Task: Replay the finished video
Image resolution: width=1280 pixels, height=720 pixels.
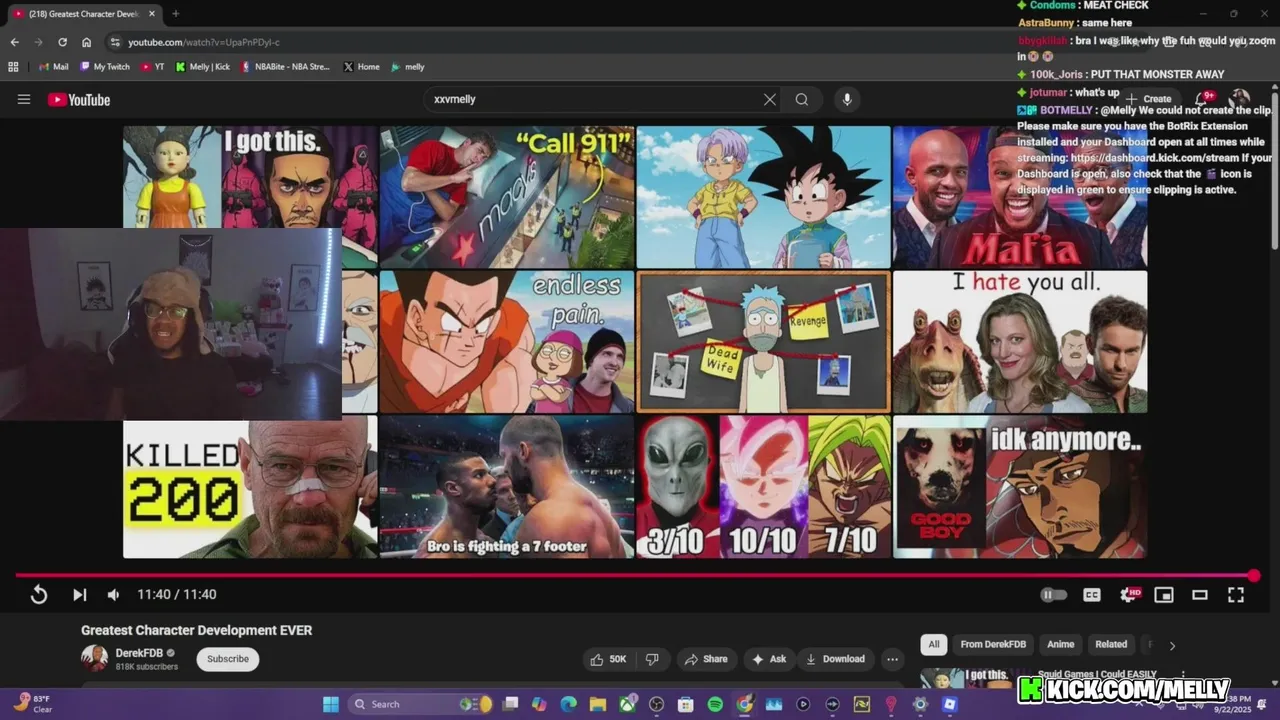Action: pyautogui.click(x=38, y=594)
